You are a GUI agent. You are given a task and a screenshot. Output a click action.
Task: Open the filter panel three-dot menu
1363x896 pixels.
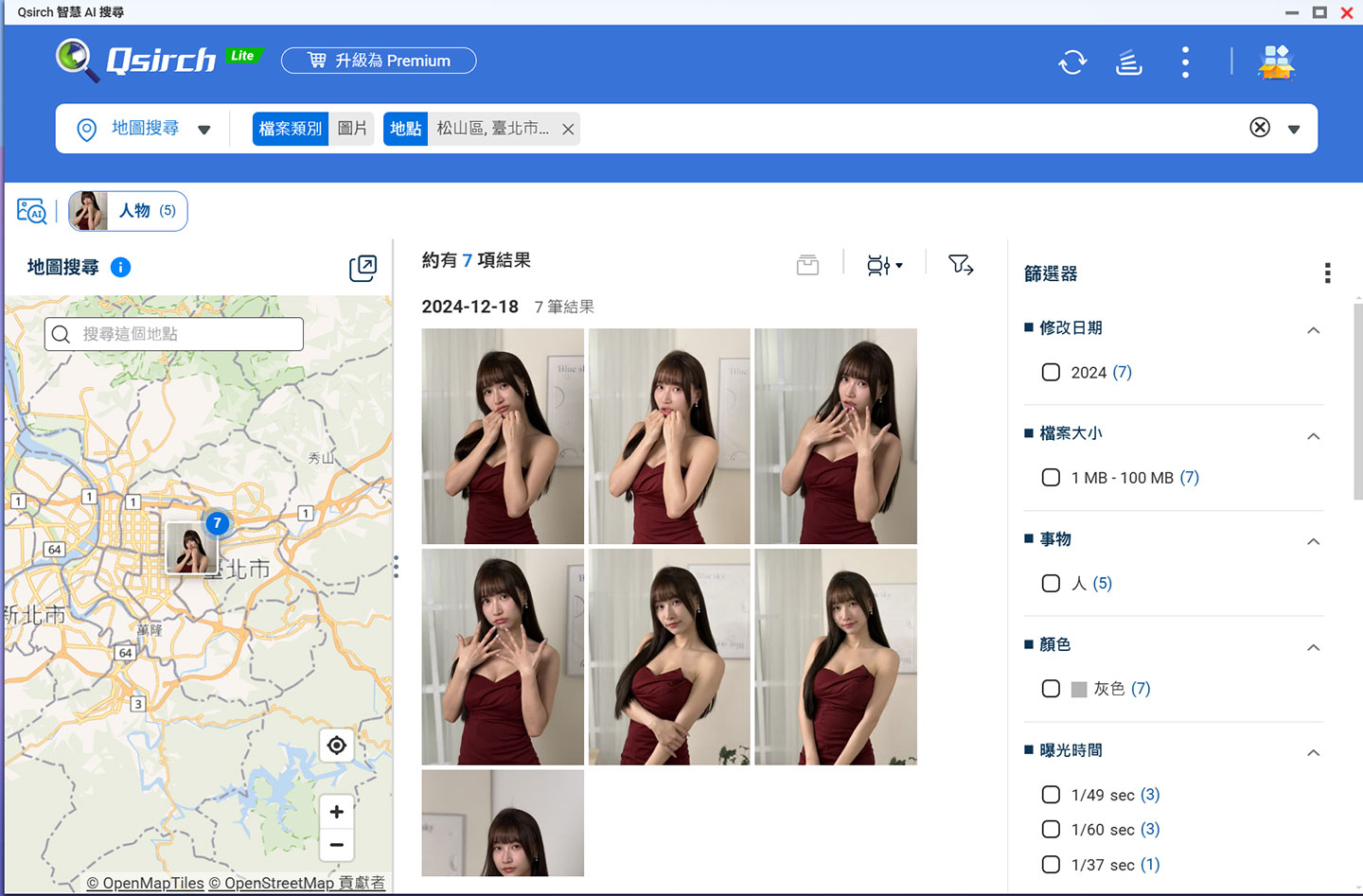(x=1327, y=273)
